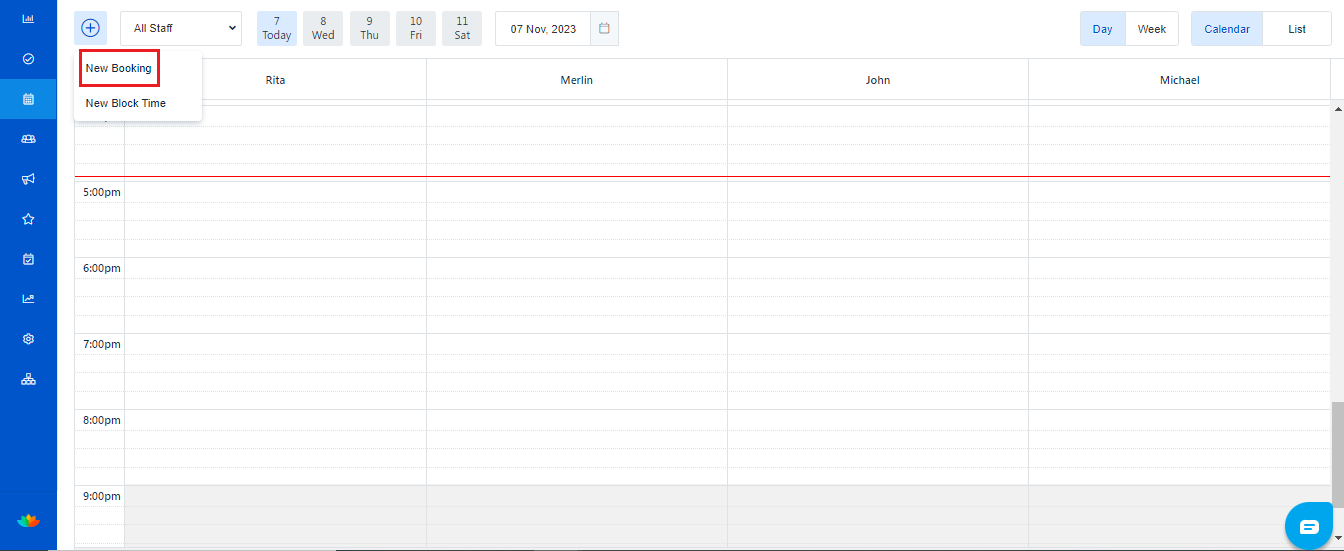Click the scrollbar up arrow
Screen dimensions: 1344x551
(1337, 107)
